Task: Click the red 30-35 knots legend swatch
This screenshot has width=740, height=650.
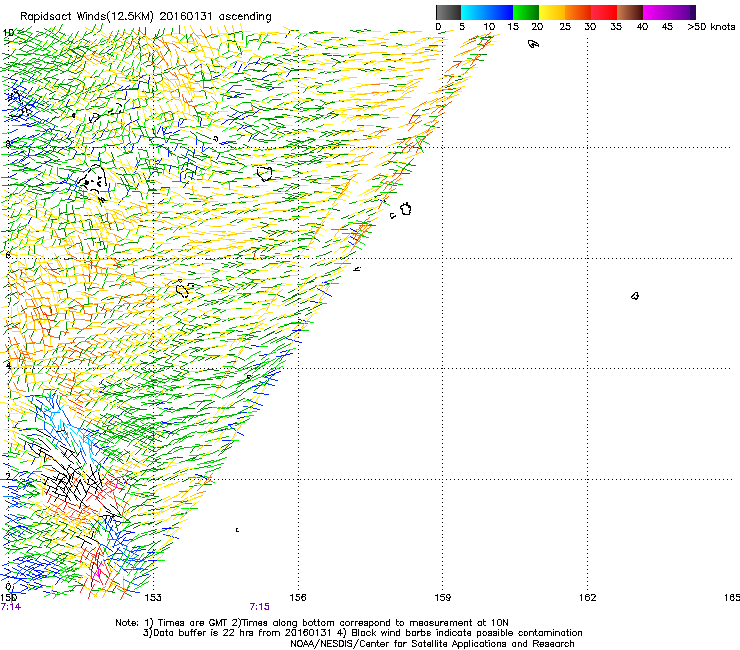Action: point(604,12)
